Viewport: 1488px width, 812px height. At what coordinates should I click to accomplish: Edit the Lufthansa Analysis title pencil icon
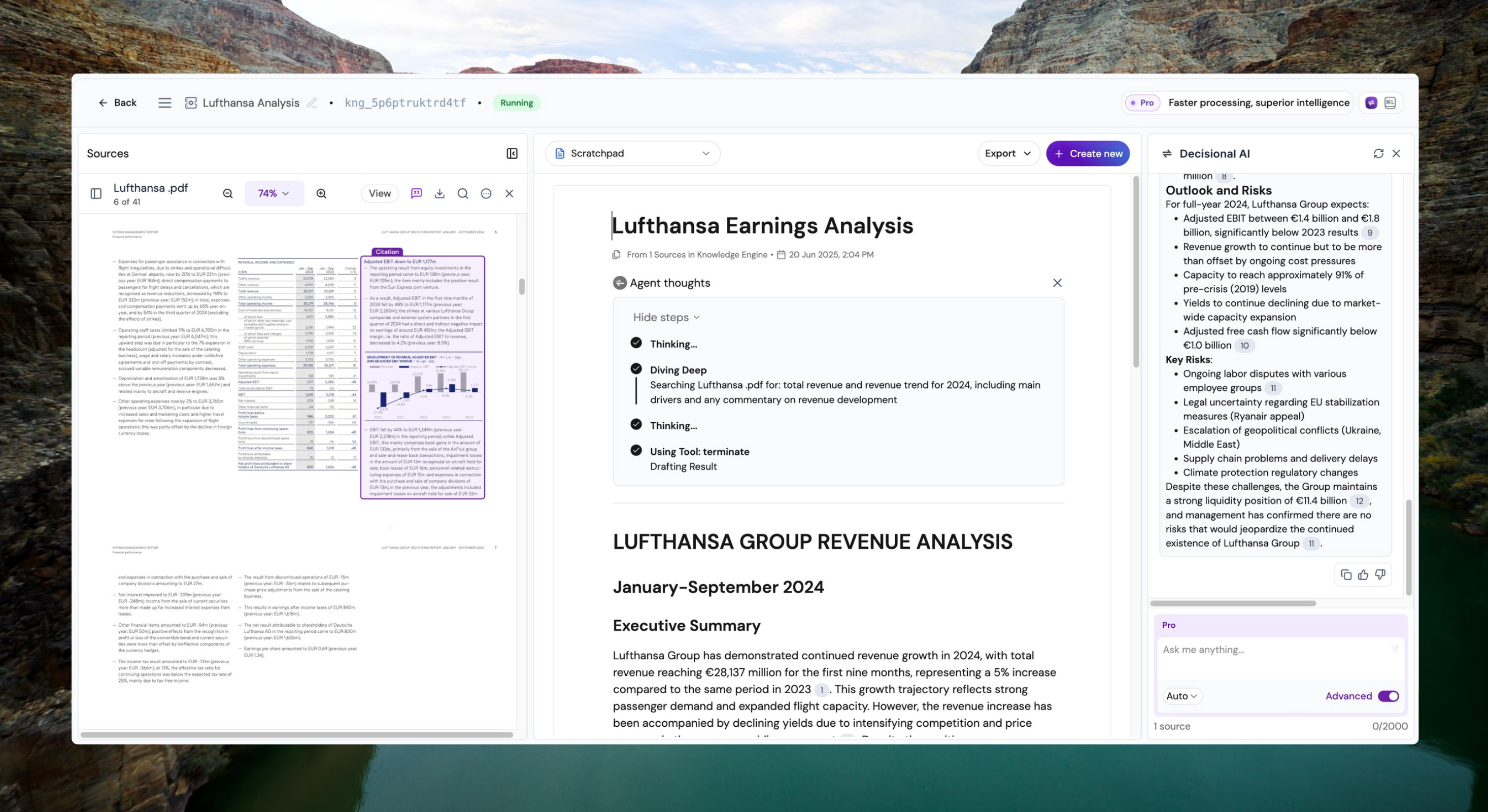[x=312, y=103]
